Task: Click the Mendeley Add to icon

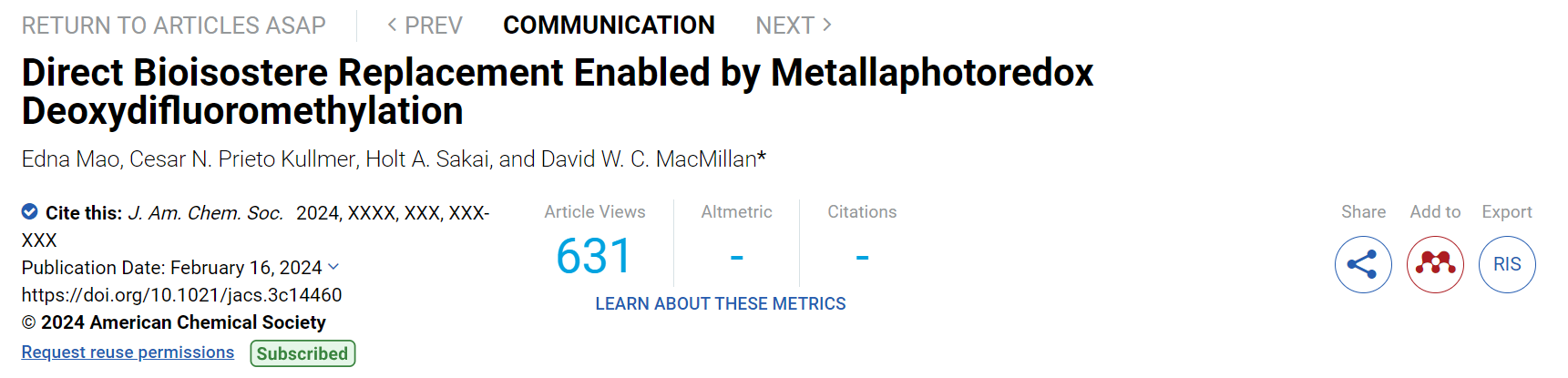Action: (1435, 264)
